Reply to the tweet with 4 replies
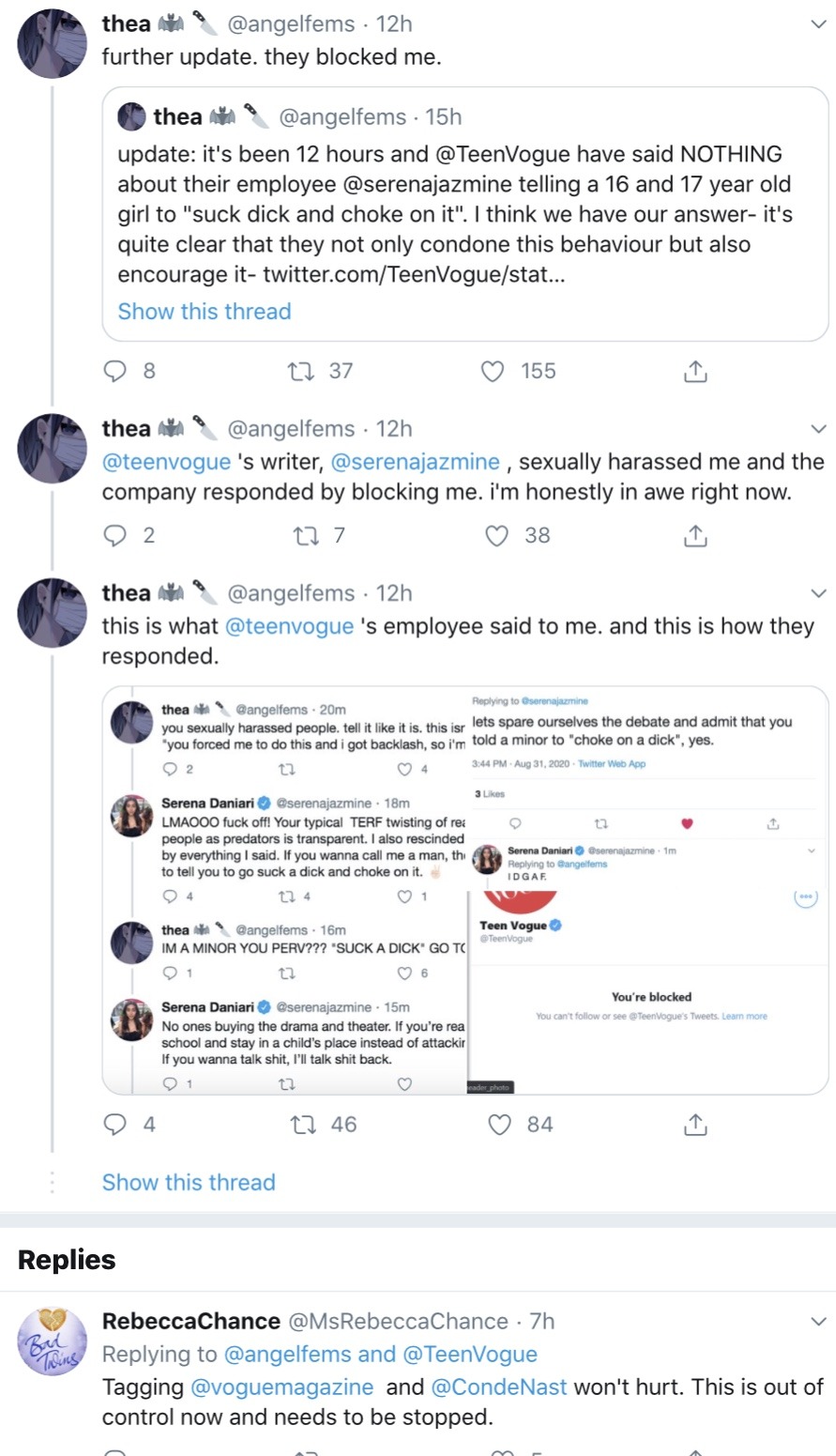Viewport: 836px width, 1456px height. point(115,1125)
